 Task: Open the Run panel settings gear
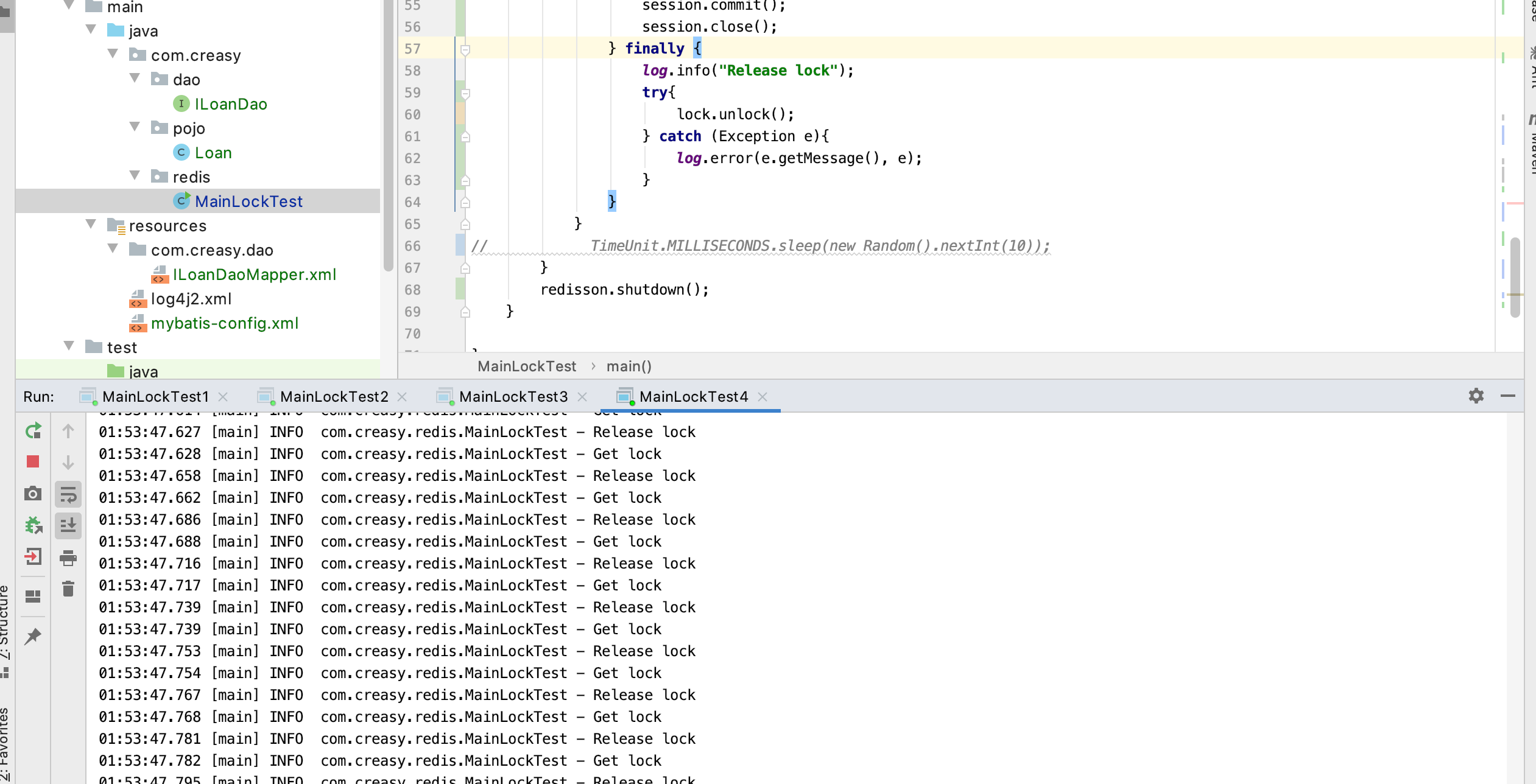[1476, 396]
